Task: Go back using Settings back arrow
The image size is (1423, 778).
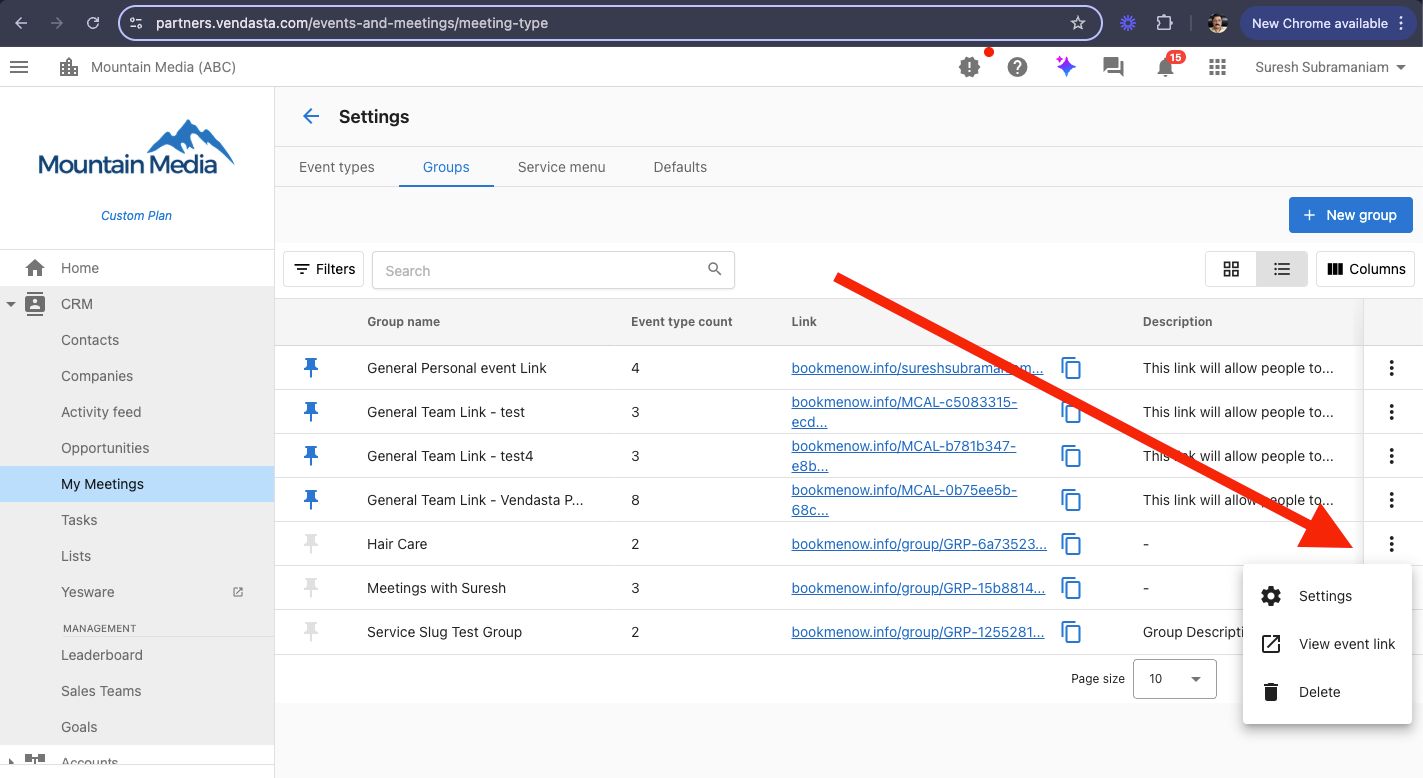Action: [x=311, y=116]
